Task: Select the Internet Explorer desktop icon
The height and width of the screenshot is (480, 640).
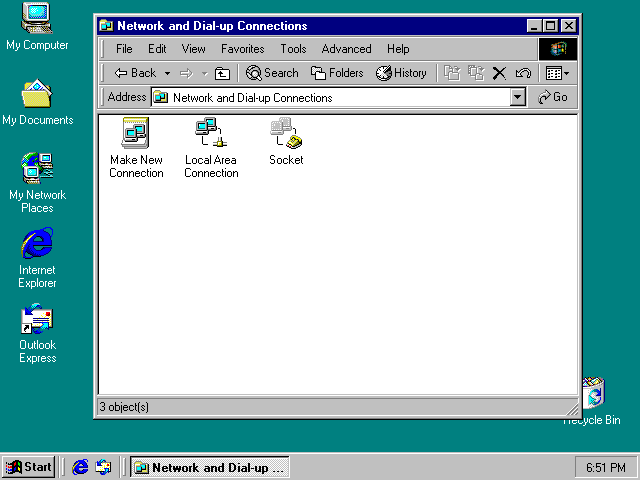Action: point(37,258)
